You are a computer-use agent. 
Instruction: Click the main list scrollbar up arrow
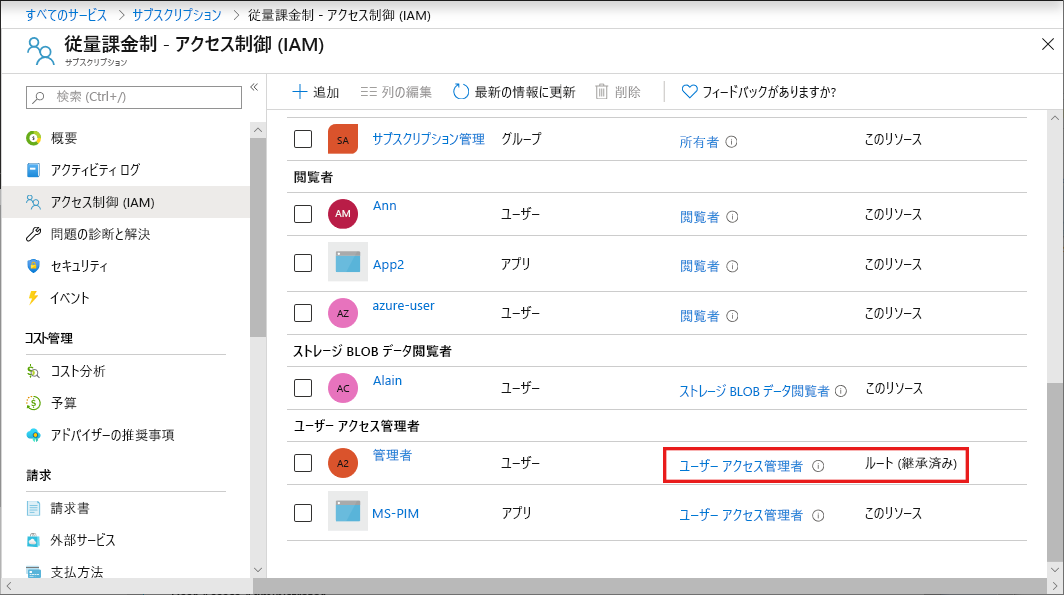[x=1054, y=118]
